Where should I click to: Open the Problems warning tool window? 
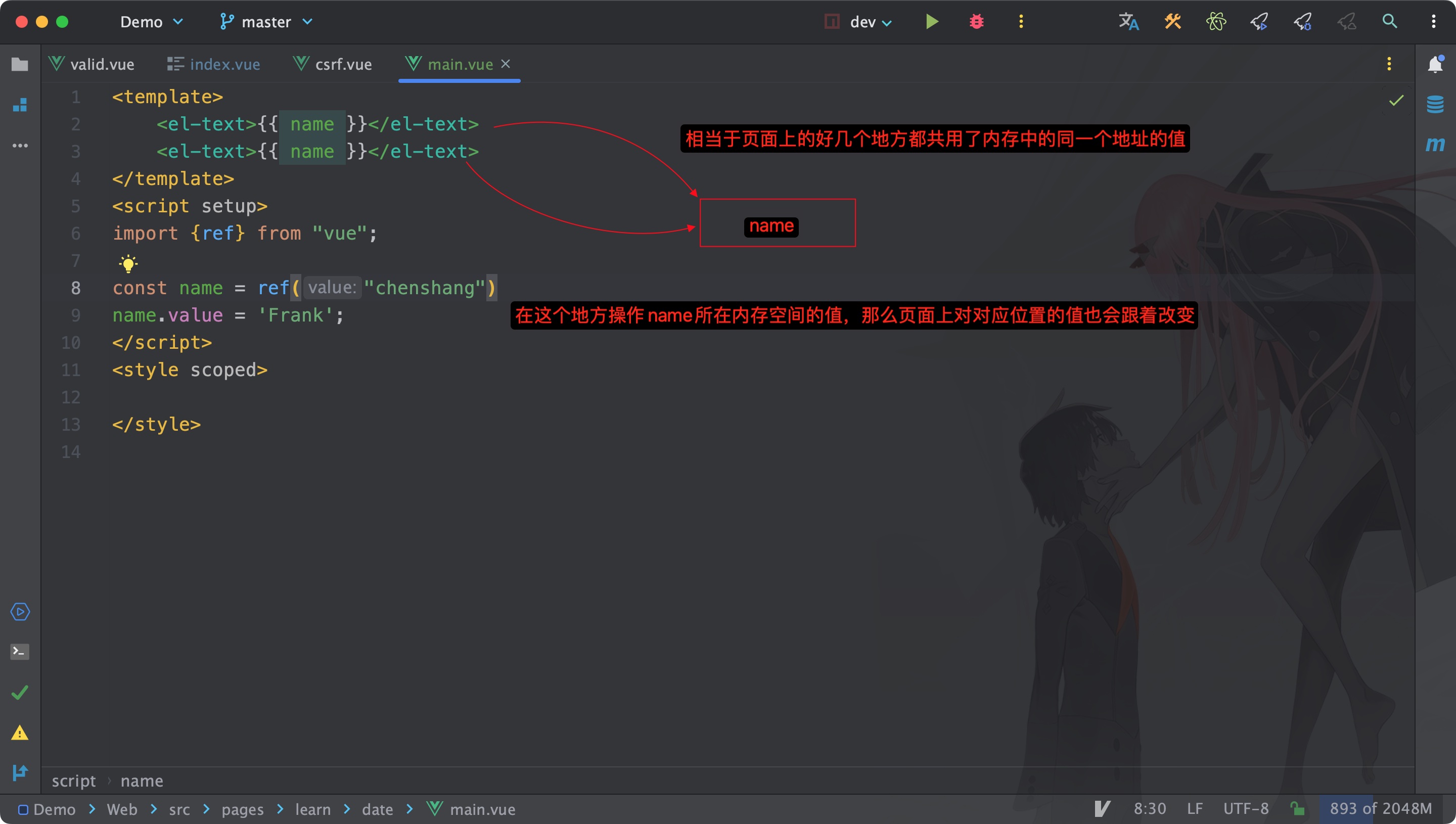[20, 733]
